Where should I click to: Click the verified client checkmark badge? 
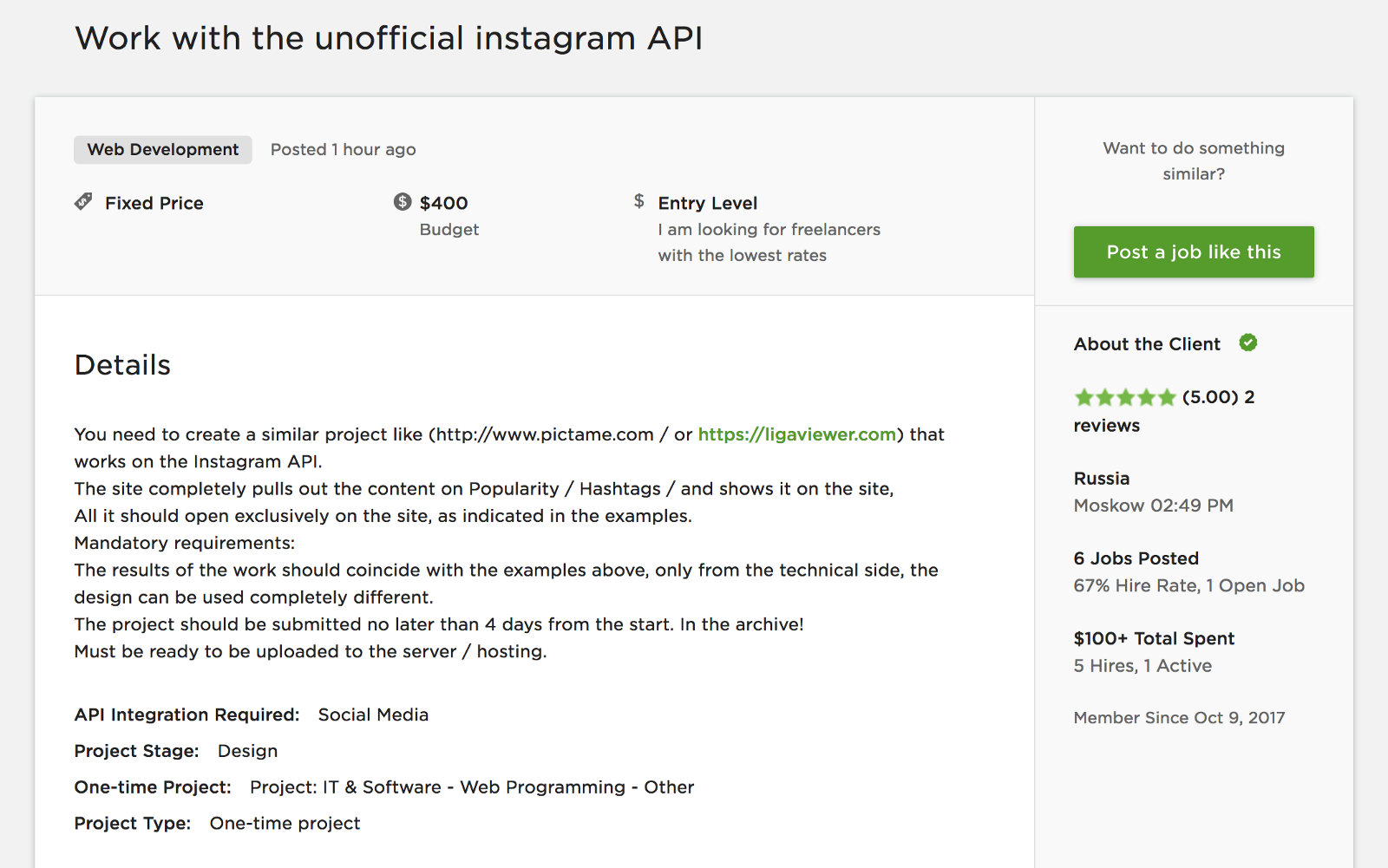click(1248, 343)
